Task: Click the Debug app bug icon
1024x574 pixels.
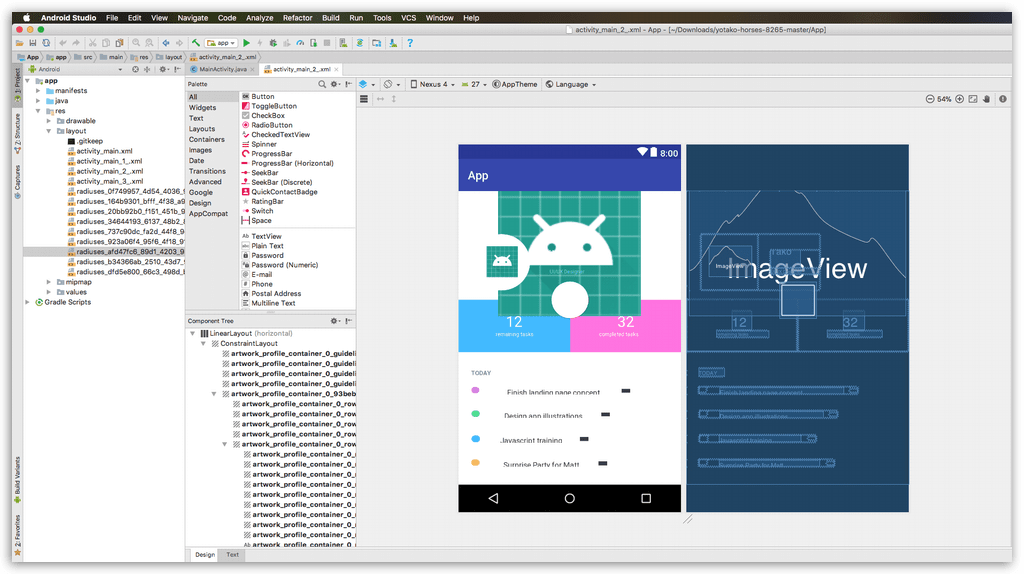Action: point(274,43)
